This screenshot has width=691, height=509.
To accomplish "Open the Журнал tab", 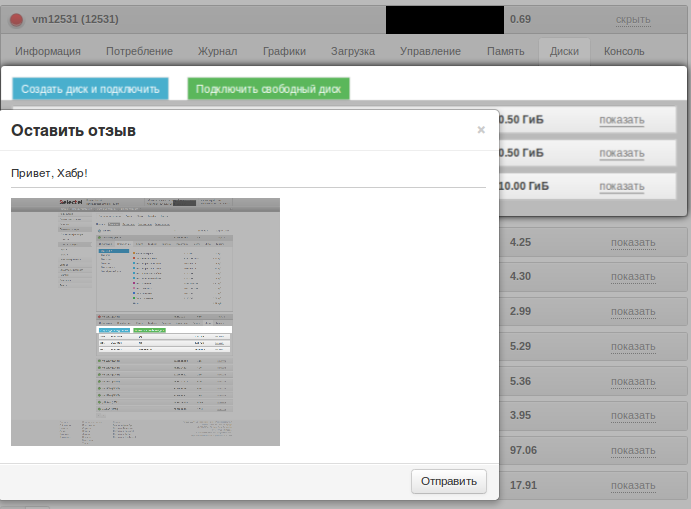I will tap(218, 51).
